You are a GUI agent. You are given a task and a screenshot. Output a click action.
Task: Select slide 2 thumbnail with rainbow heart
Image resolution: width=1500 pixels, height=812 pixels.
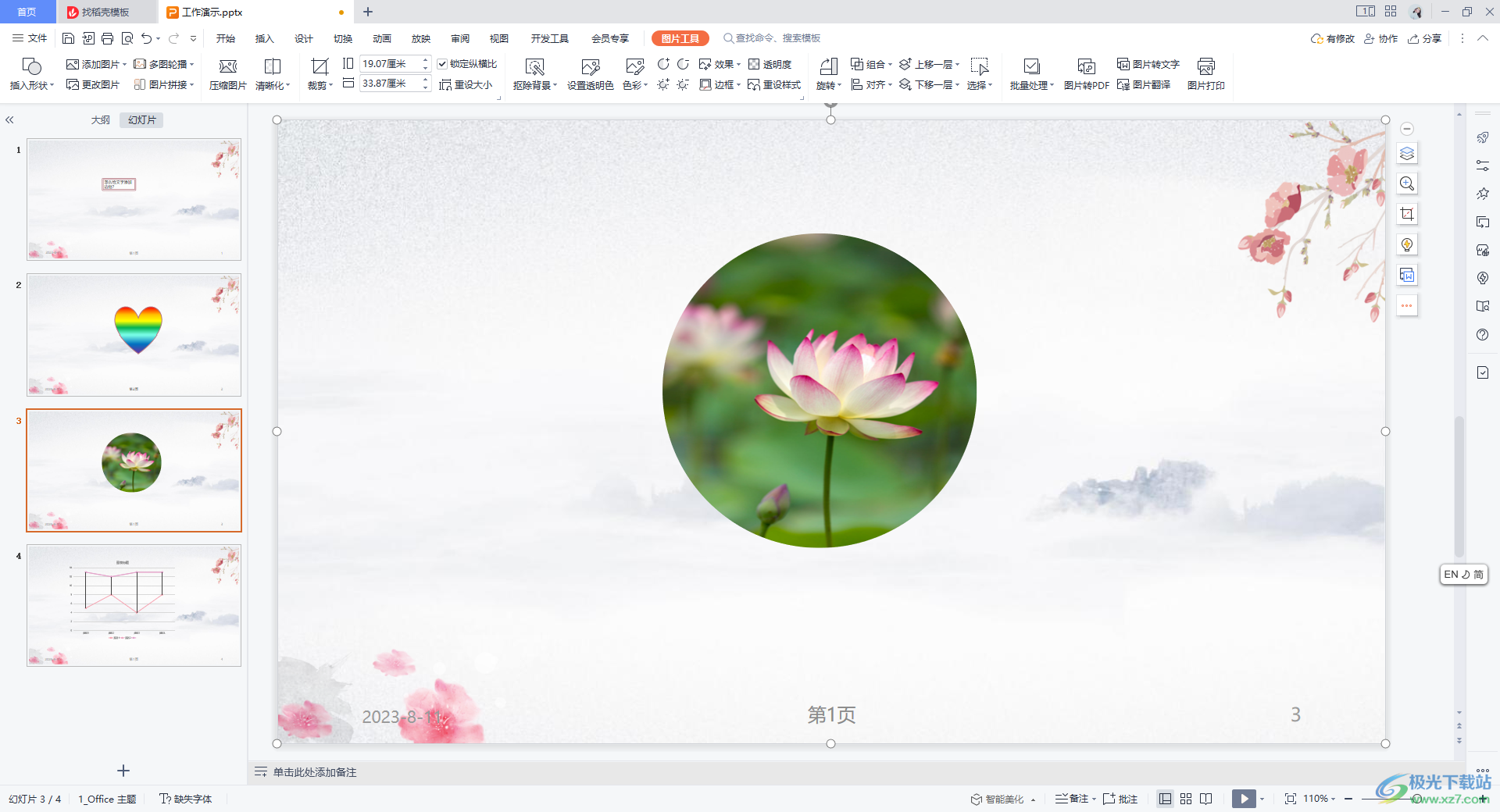click(x=134, y=335)
